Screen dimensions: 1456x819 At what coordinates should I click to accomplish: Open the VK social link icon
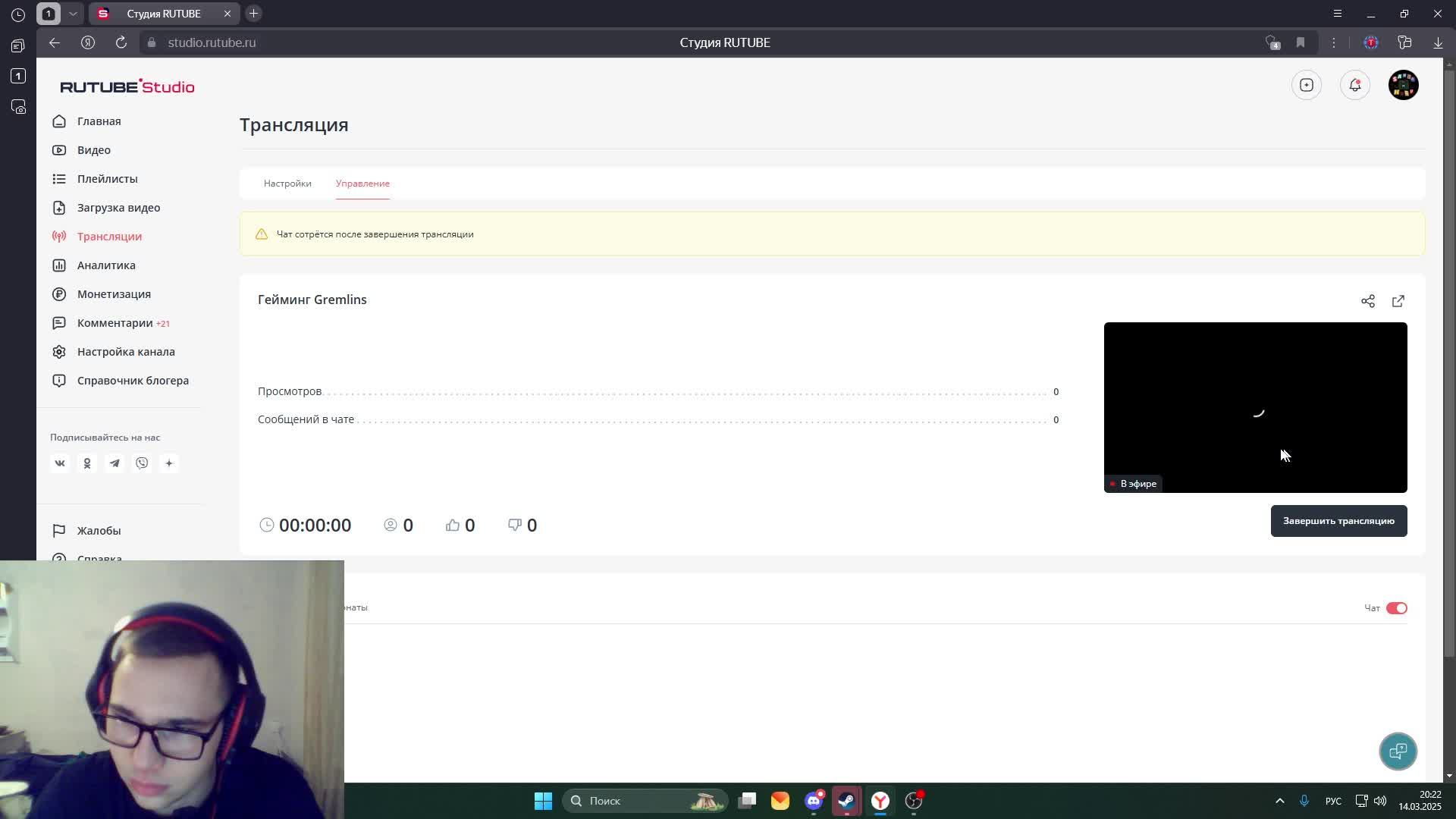tap(60, 463)
